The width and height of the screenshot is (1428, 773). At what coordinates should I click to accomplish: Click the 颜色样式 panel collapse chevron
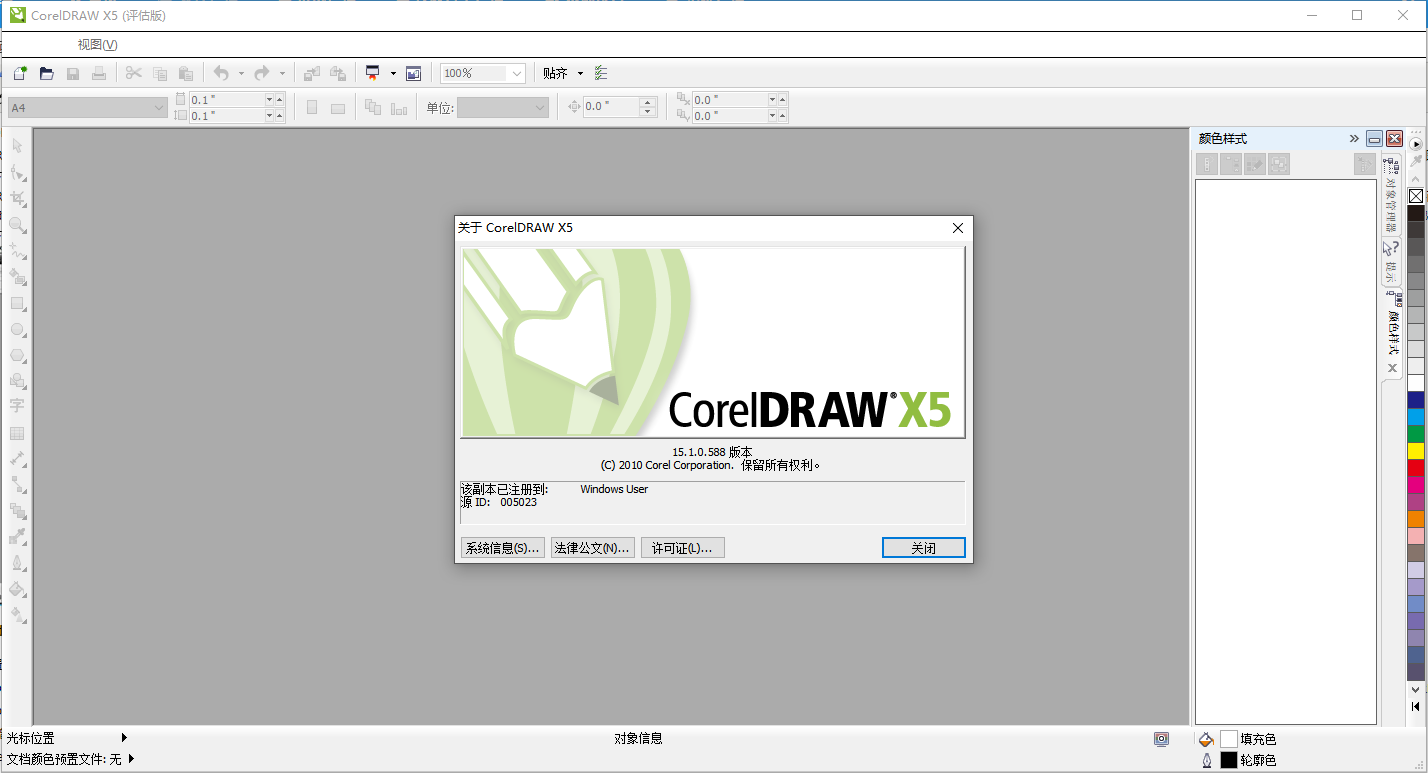coord(1353,138)
